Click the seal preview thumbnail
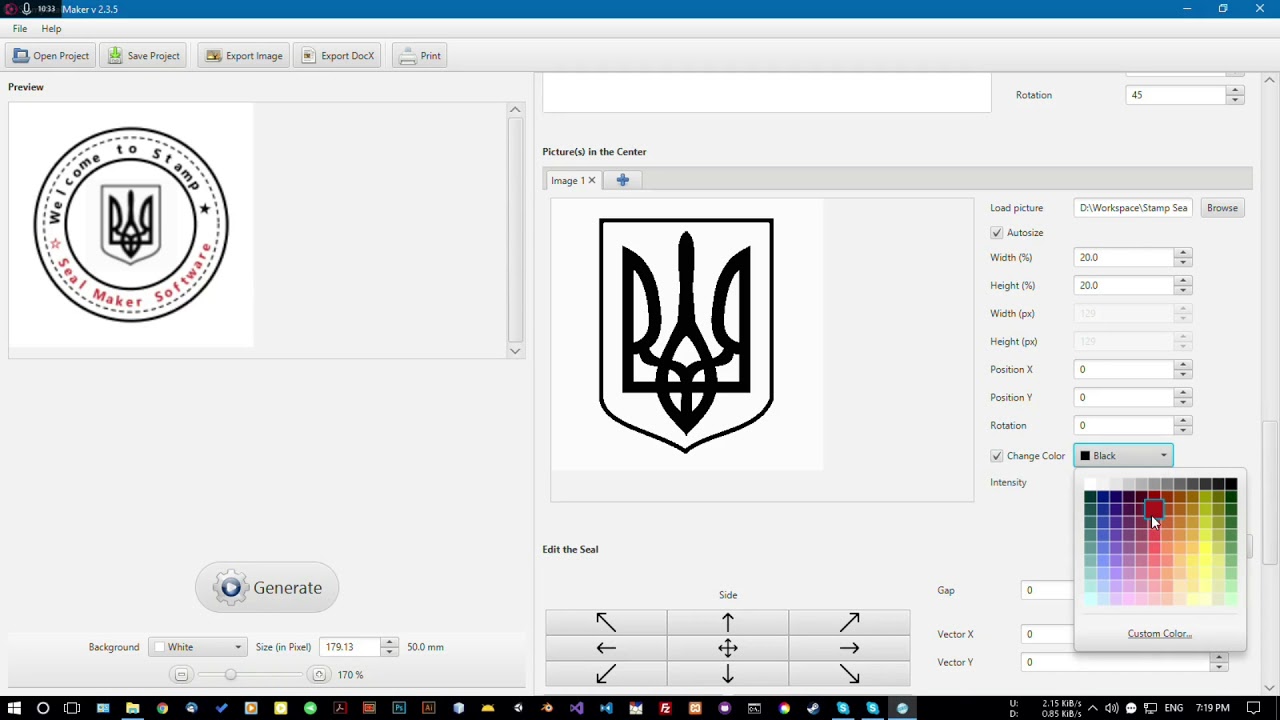Image resolution: width=1280 pixels, height=720 pixels. coord(131,224)
